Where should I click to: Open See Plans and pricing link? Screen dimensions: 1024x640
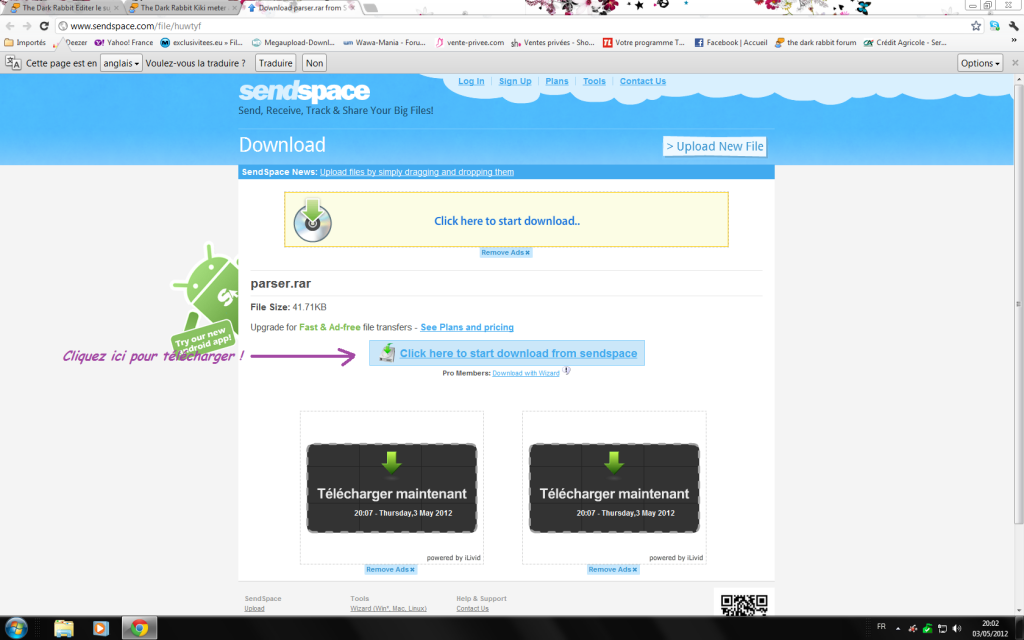467,327
